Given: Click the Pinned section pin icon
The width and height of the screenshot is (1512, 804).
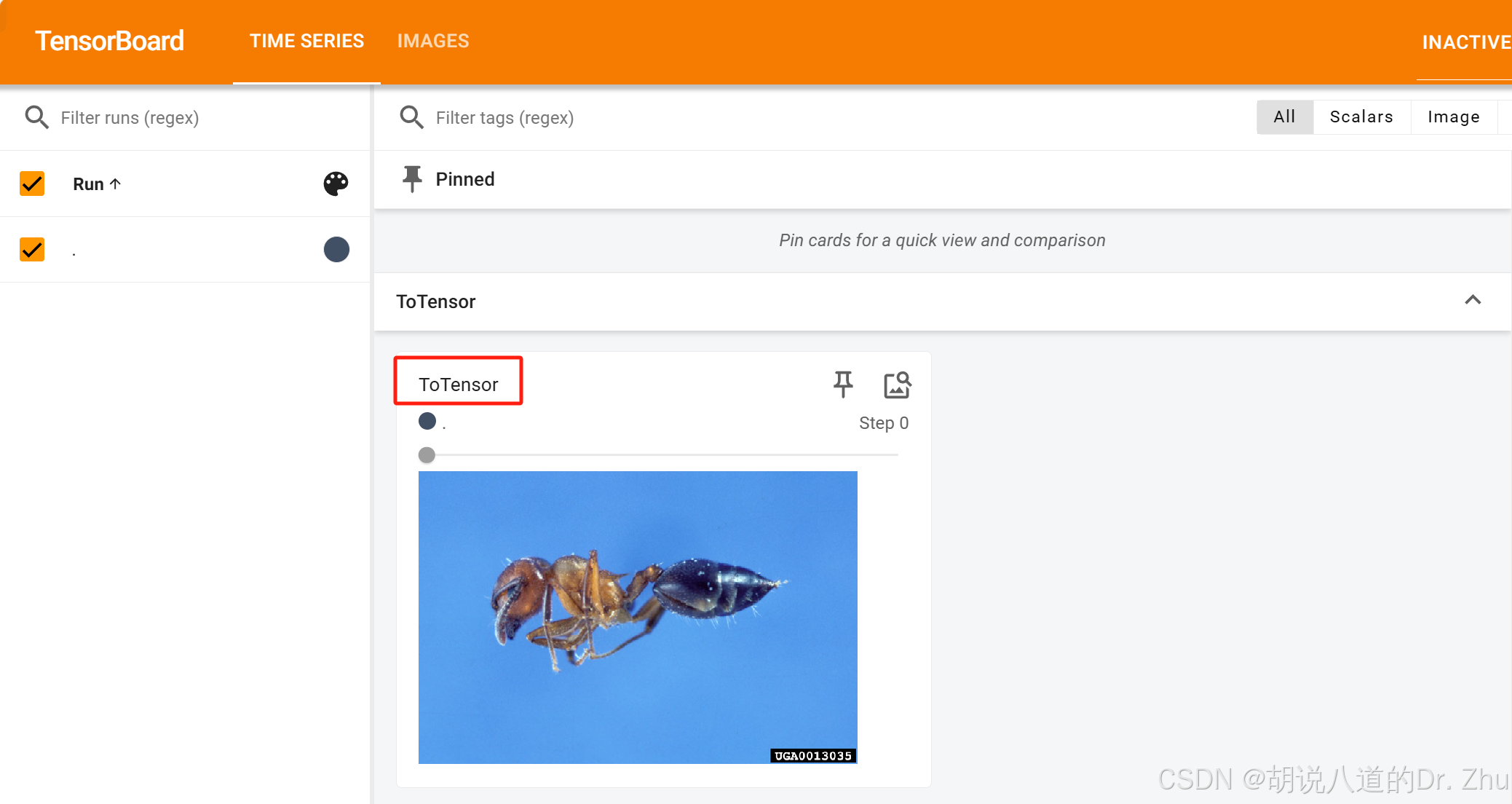Looking at the screenshot, I should (412, 178).
